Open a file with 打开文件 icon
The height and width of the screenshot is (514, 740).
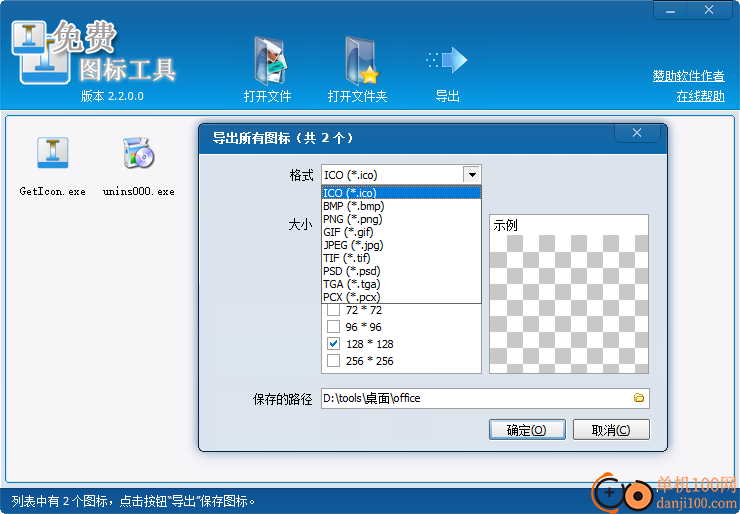270,61
